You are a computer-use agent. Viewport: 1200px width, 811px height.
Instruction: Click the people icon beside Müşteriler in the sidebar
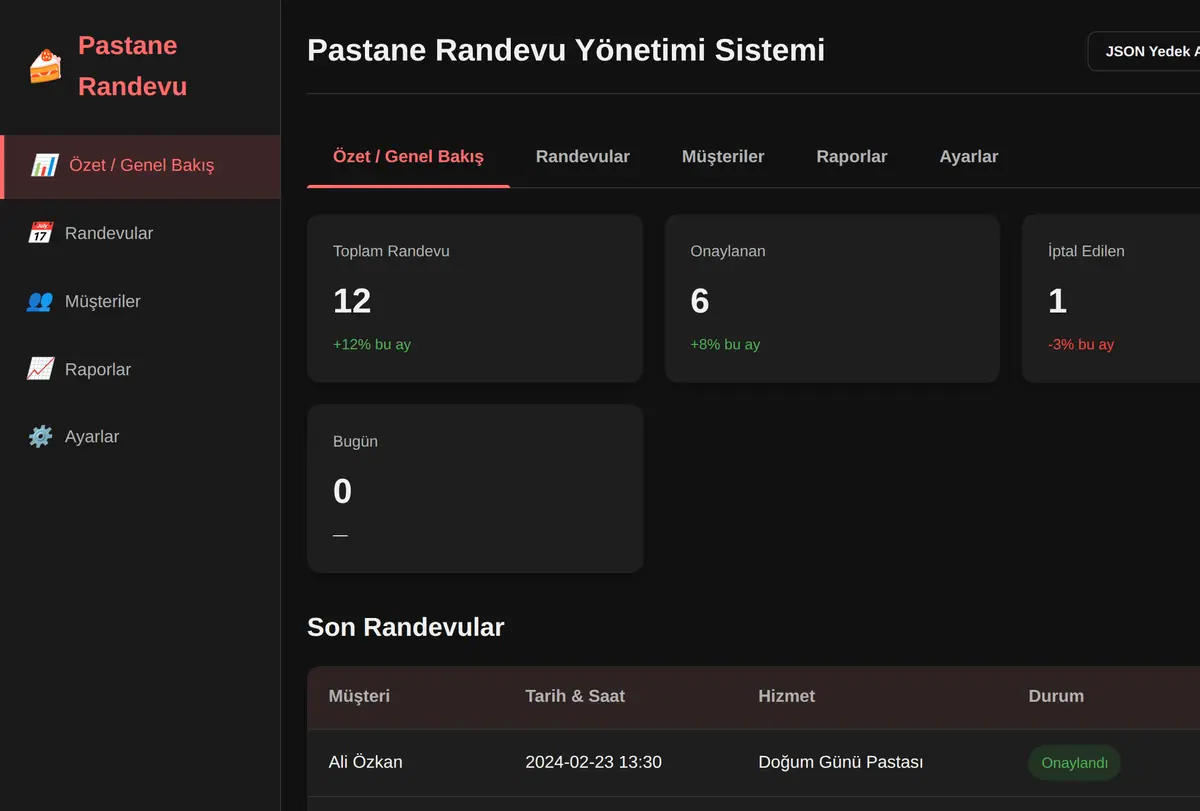[x=40, y=301]
